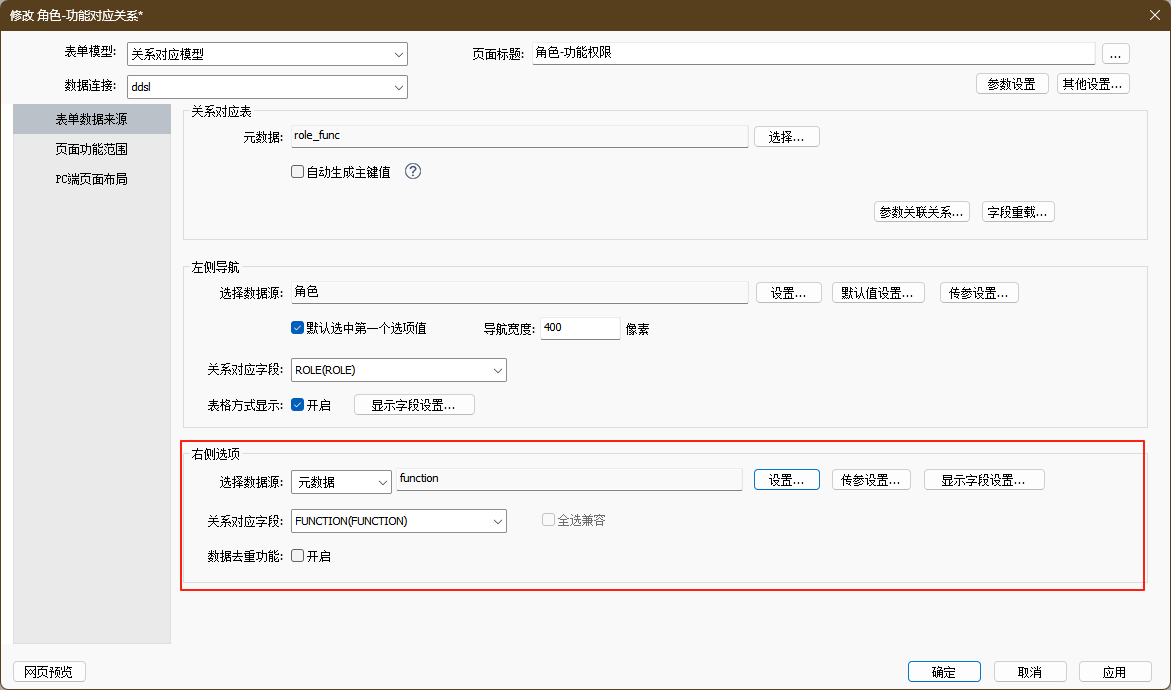The height and width of the screenshot is (690, 1171).
Task: Click the 导航宽度 input field
Action: pos(580,328)
